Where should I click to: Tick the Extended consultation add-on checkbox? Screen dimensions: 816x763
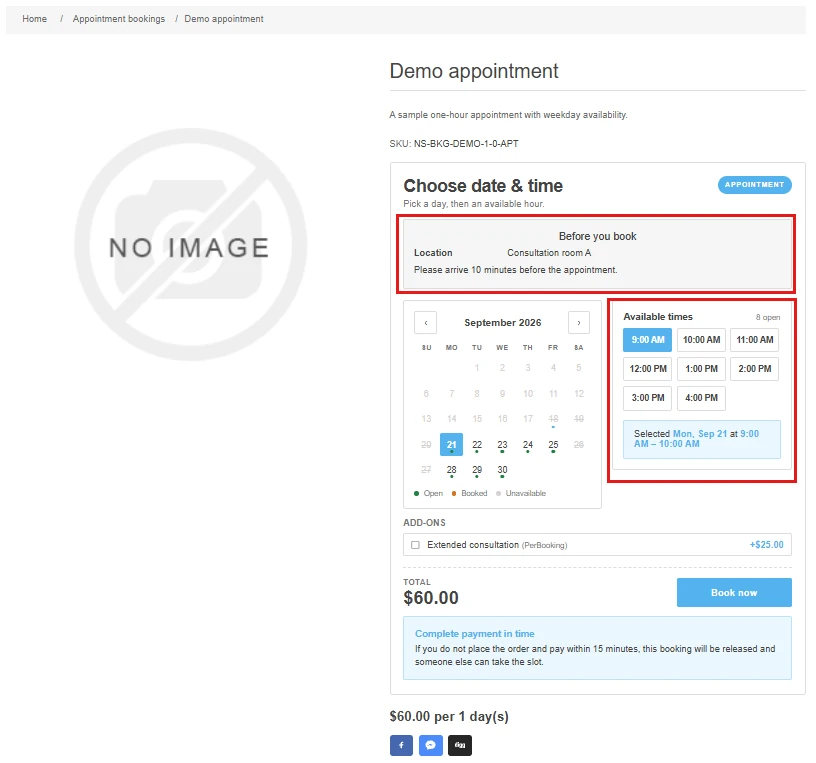coord(415,545)
